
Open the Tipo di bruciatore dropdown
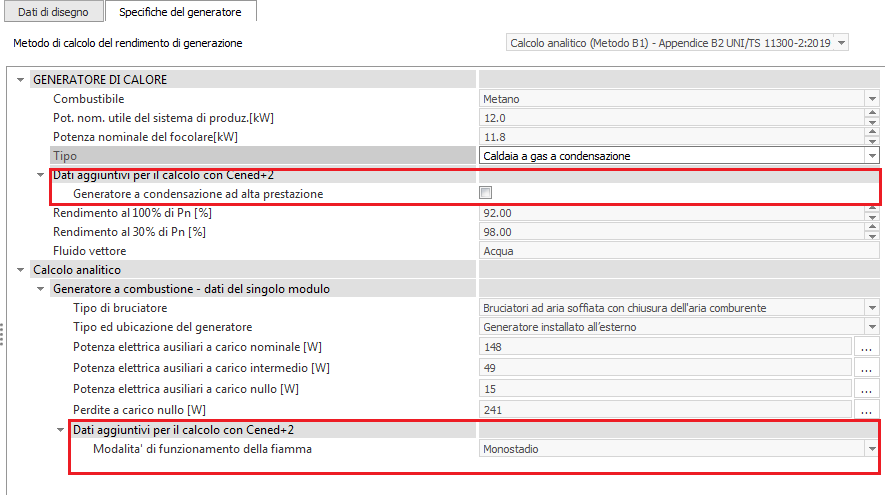(x=872, y=308)
